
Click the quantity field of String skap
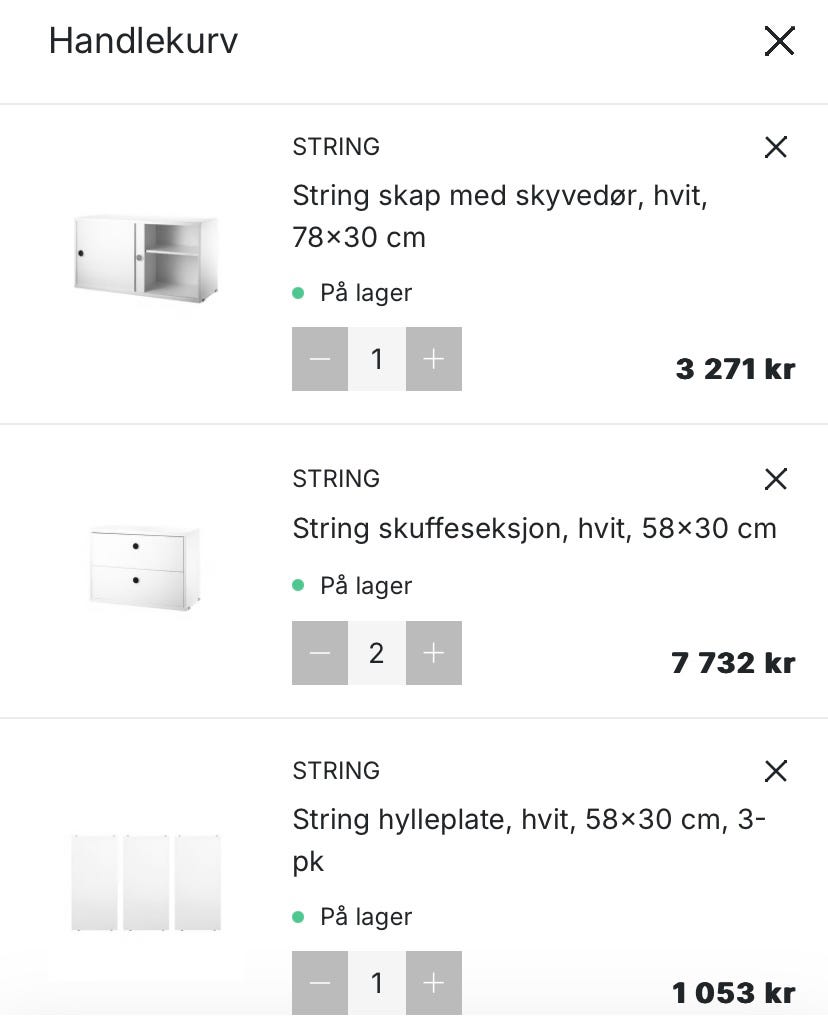pyautogui.click(x=377, y=359)
